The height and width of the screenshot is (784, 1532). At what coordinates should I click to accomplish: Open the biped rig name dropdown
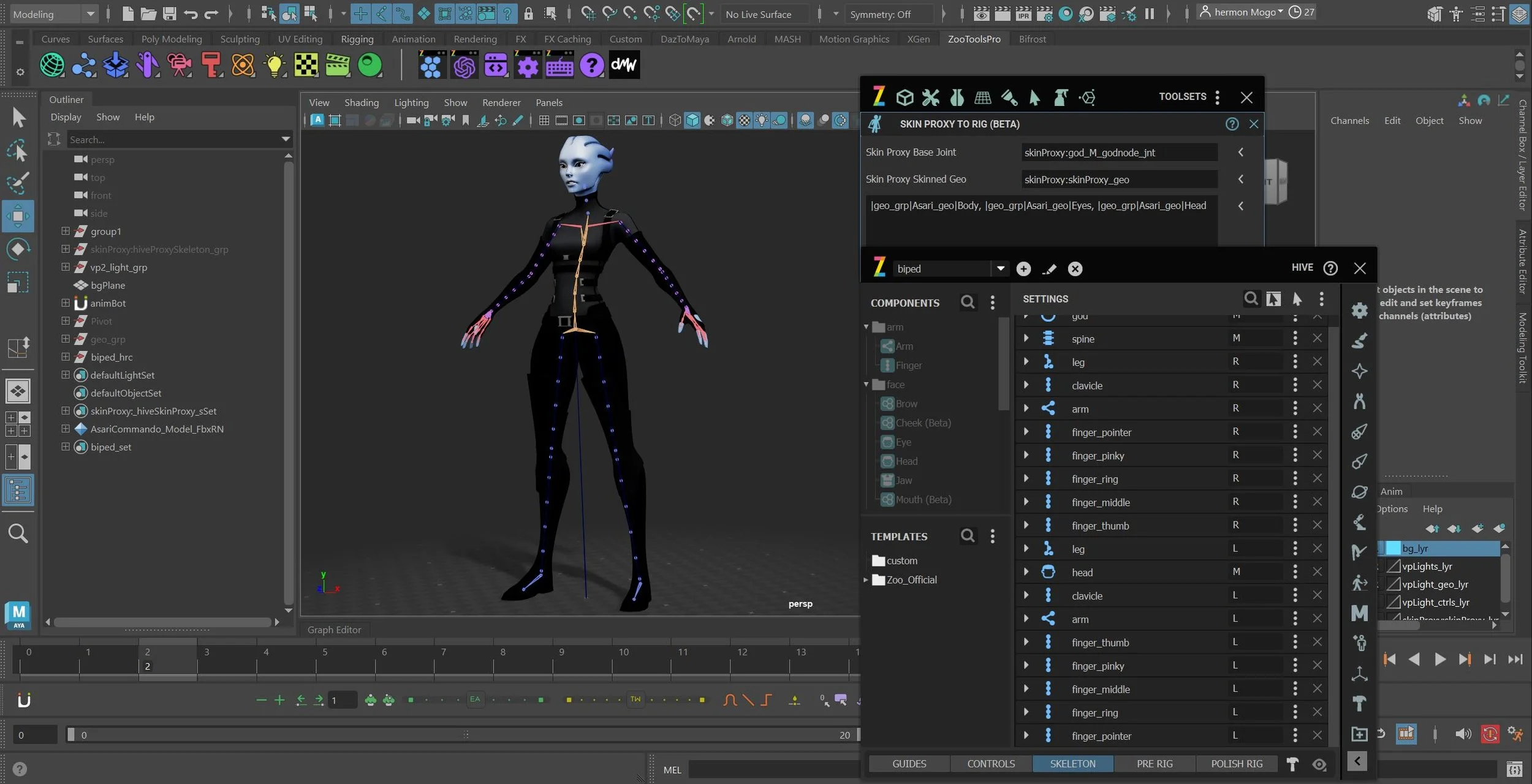pyautogui.click(x=1000, y=268)
